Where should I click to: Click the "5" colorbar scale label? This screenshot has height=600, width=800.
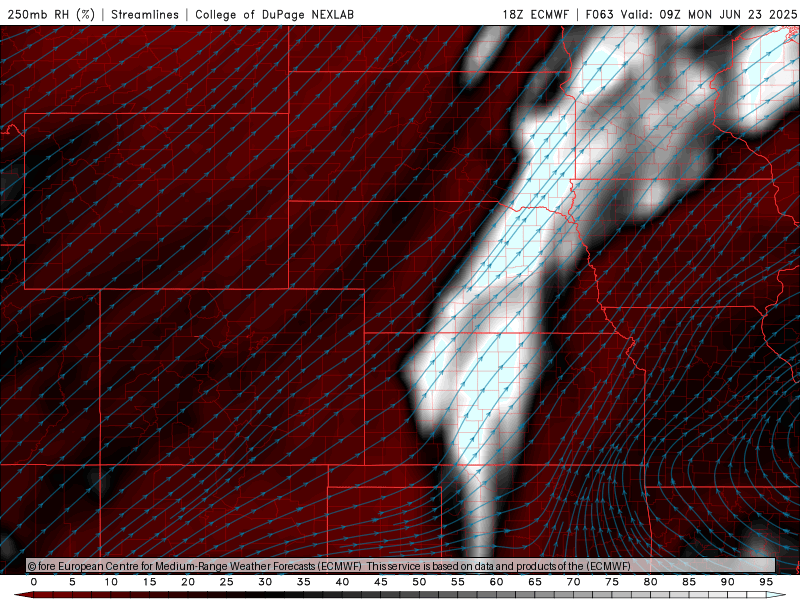coord(72,582)
